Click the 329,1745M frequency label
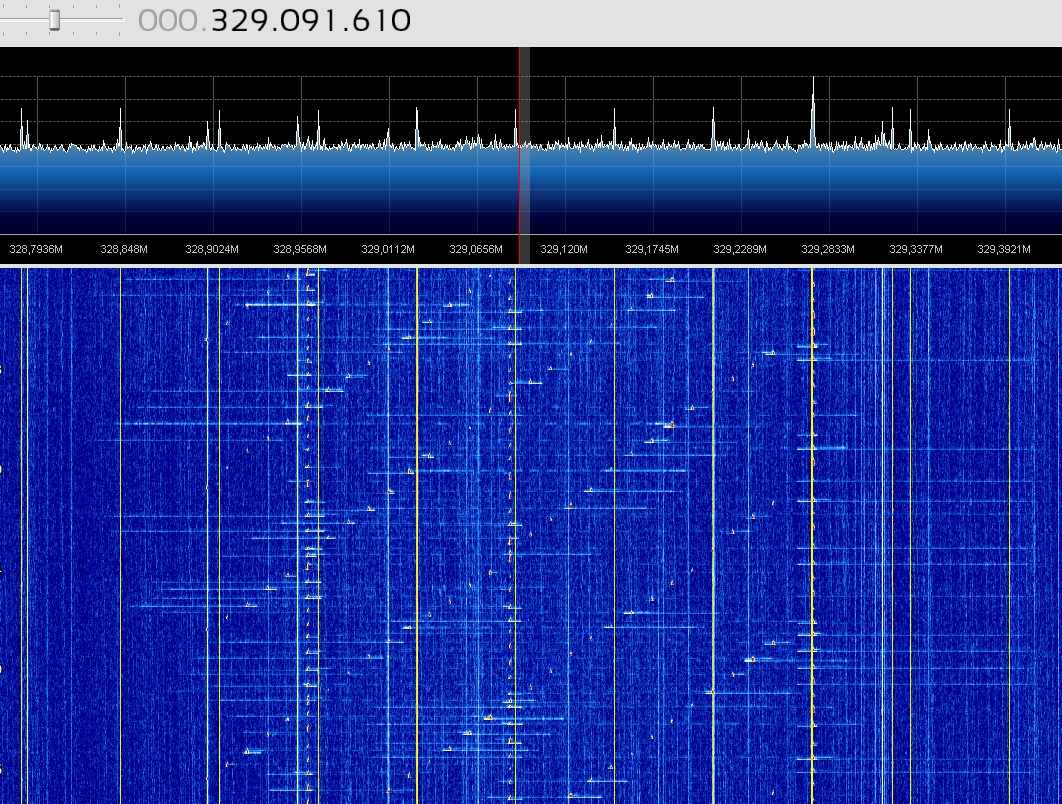This screenshot has width=1062, height=804. 652,249
